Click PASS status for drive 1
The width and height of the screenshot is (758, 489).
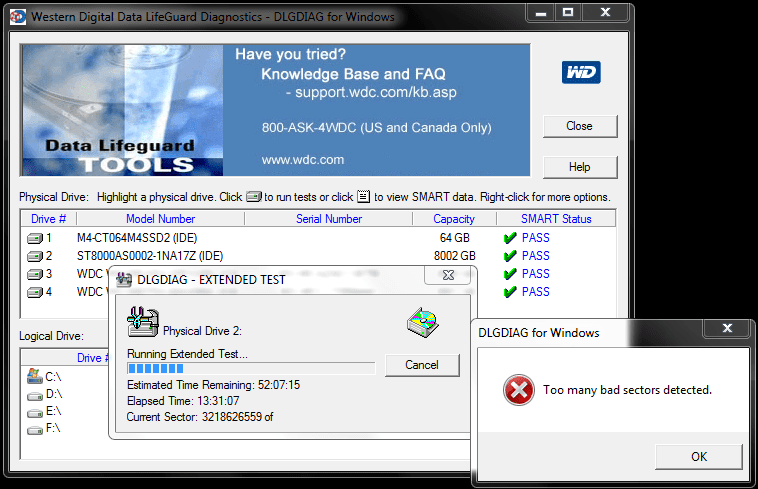(x=536, y=238)
